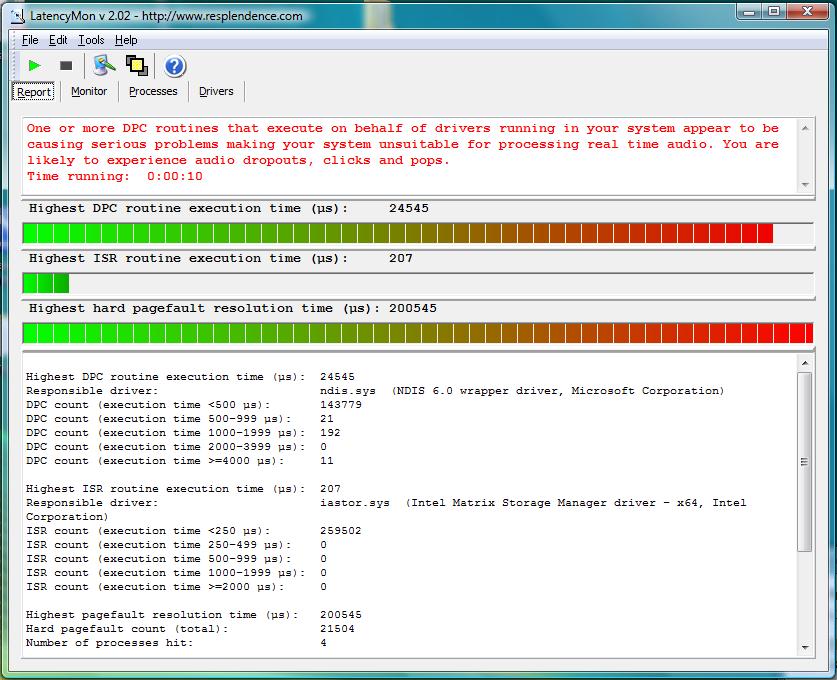Image resolution: width=837 pixels, height=680 pixels.
Task: Click the 'Time running: 0:00:10' text
Action: tap(115, 176)
